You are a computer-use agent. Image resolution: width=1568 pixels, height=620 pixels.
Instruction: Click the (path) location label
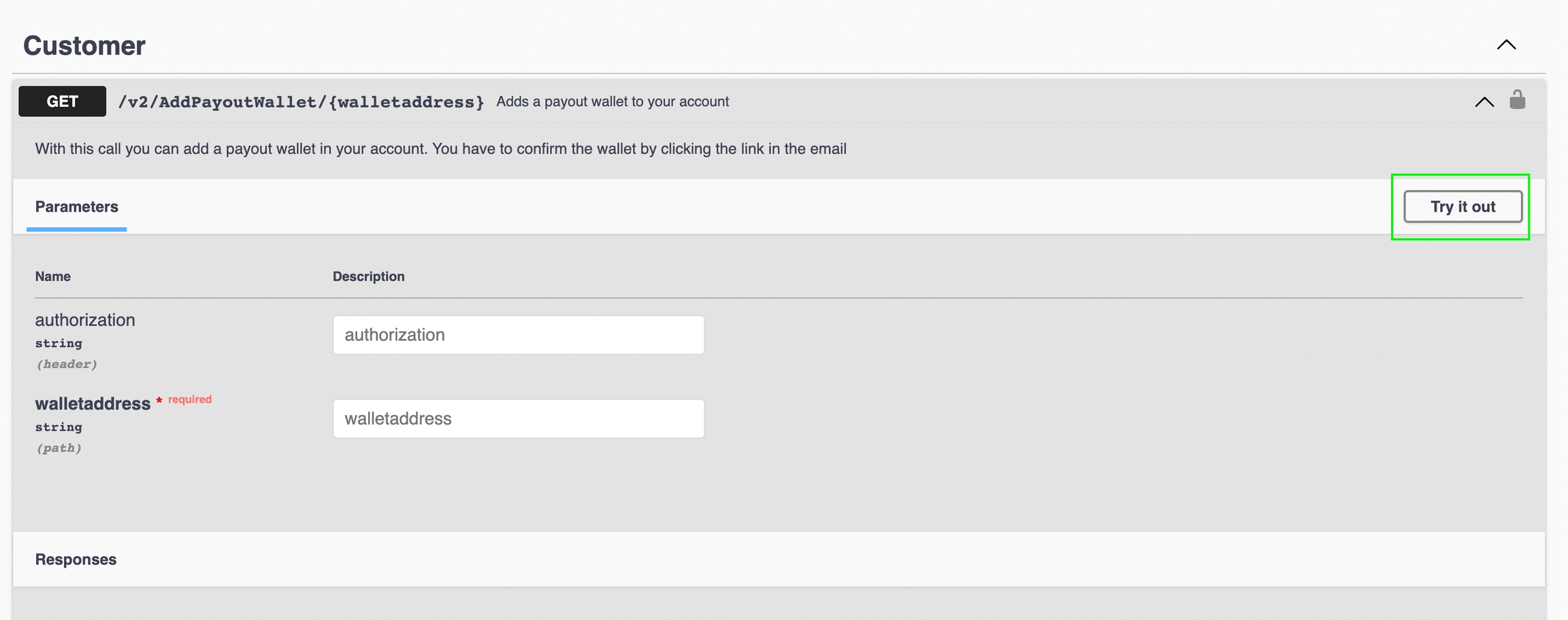(59, 448)
